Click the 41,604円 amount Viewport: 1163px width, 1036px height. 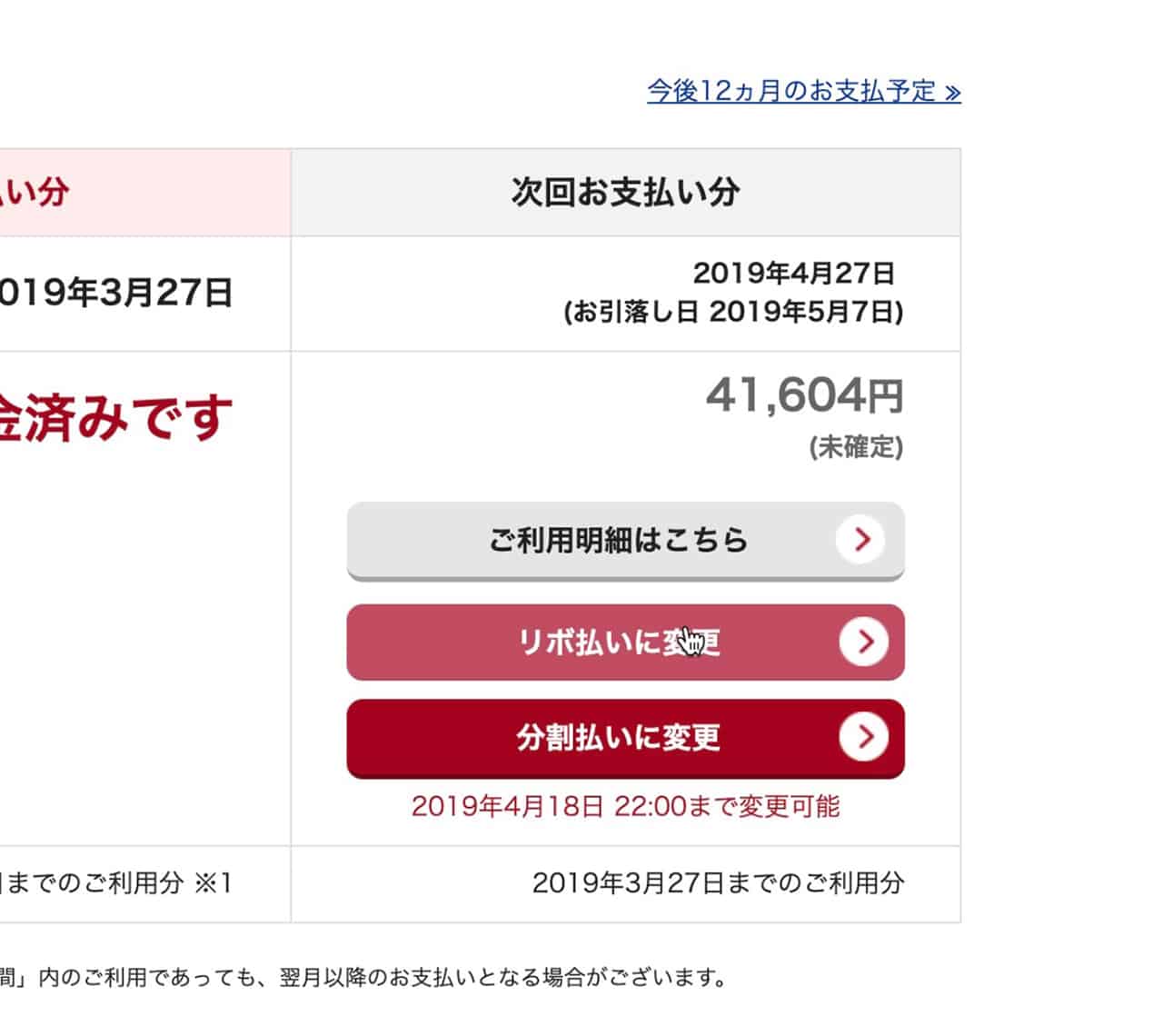(805, 395)
